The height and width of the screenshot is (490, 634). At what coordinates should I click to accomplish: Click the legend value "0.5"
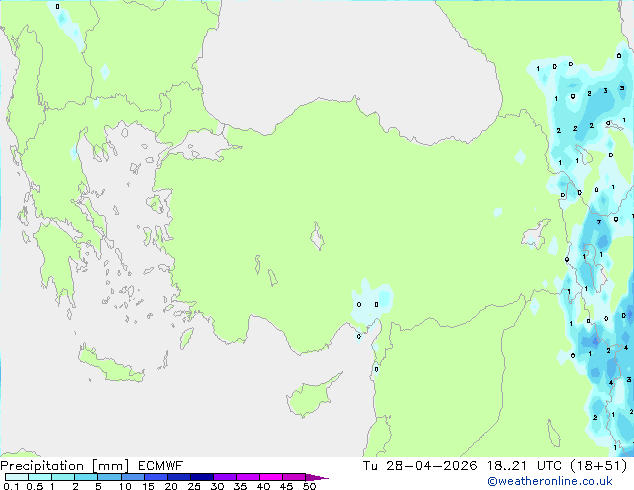click(35, 486)
